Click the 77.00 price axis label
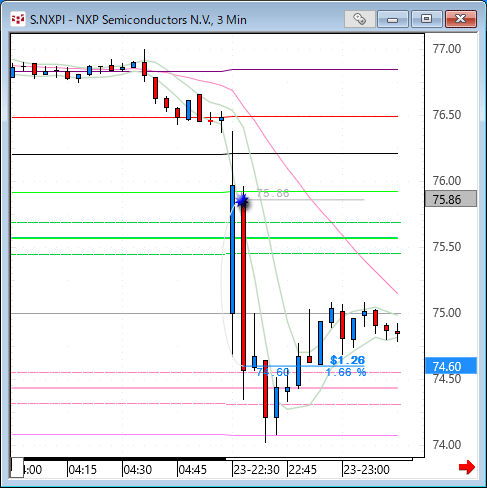This screenshot has width=487, height=488. tap(447, 49)
